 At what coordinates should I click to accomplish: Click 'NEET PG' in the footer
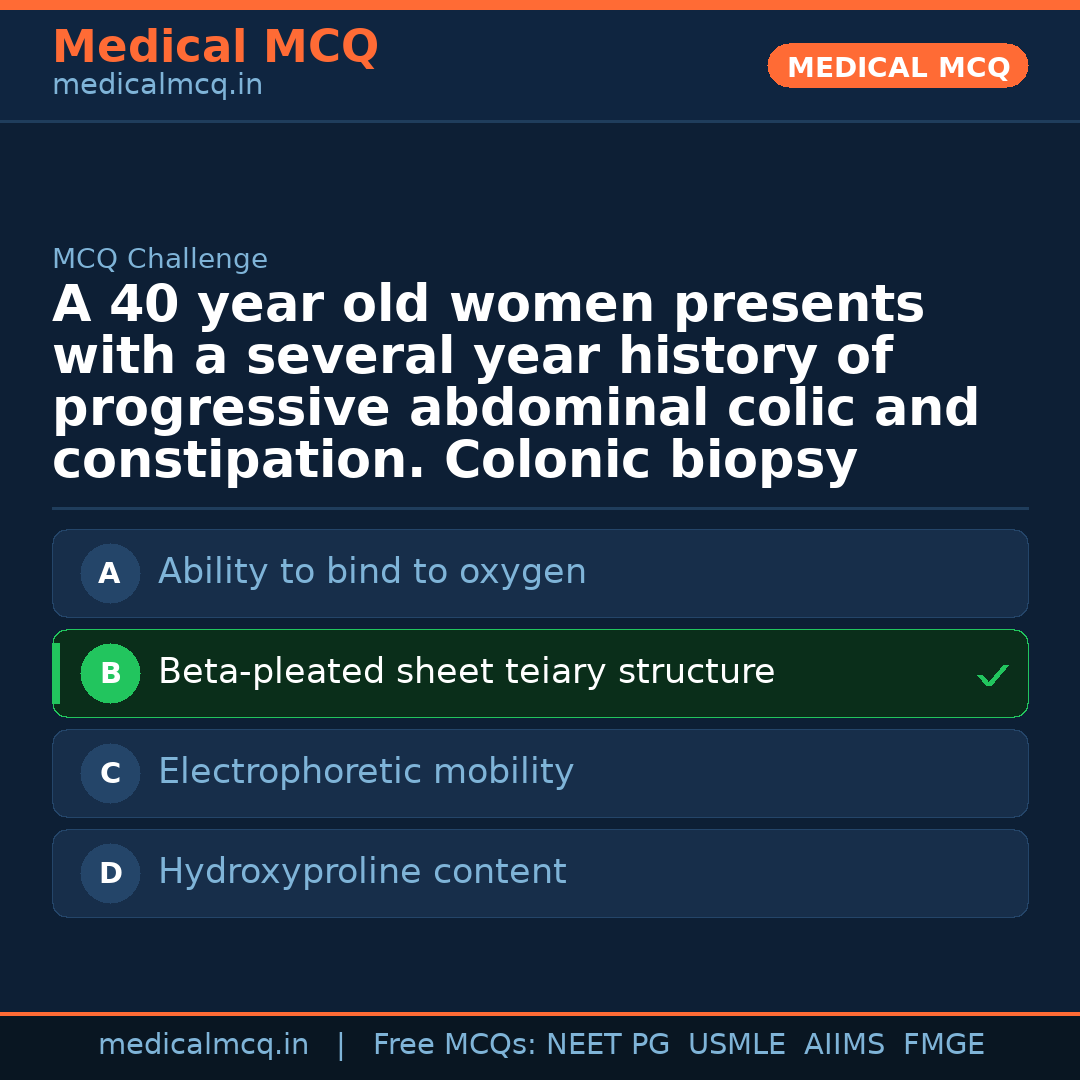point(608,1045)
